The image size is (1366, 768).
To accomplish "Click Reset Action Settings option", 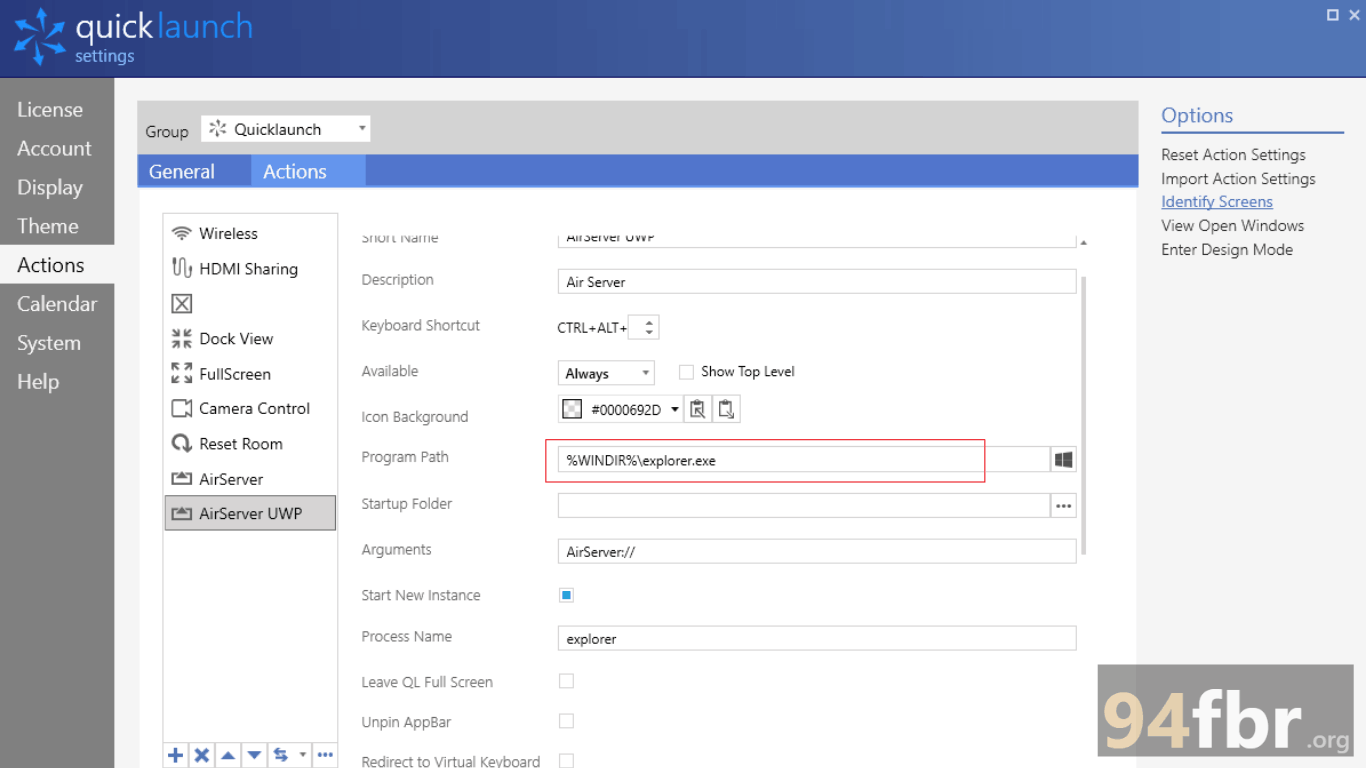I will pyautogui.click(x=1233, y=155).
